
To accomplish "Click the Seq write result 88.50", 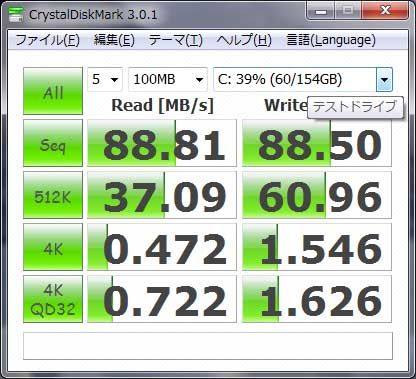I will pyautogui.click(x=317, y=143).
